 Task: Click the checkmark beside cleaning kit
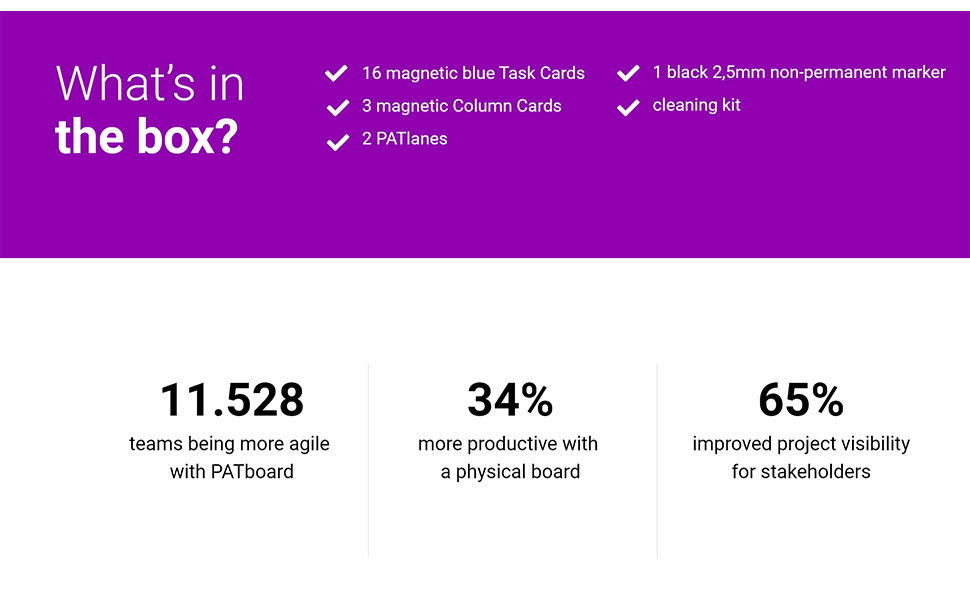coord(628,107)
